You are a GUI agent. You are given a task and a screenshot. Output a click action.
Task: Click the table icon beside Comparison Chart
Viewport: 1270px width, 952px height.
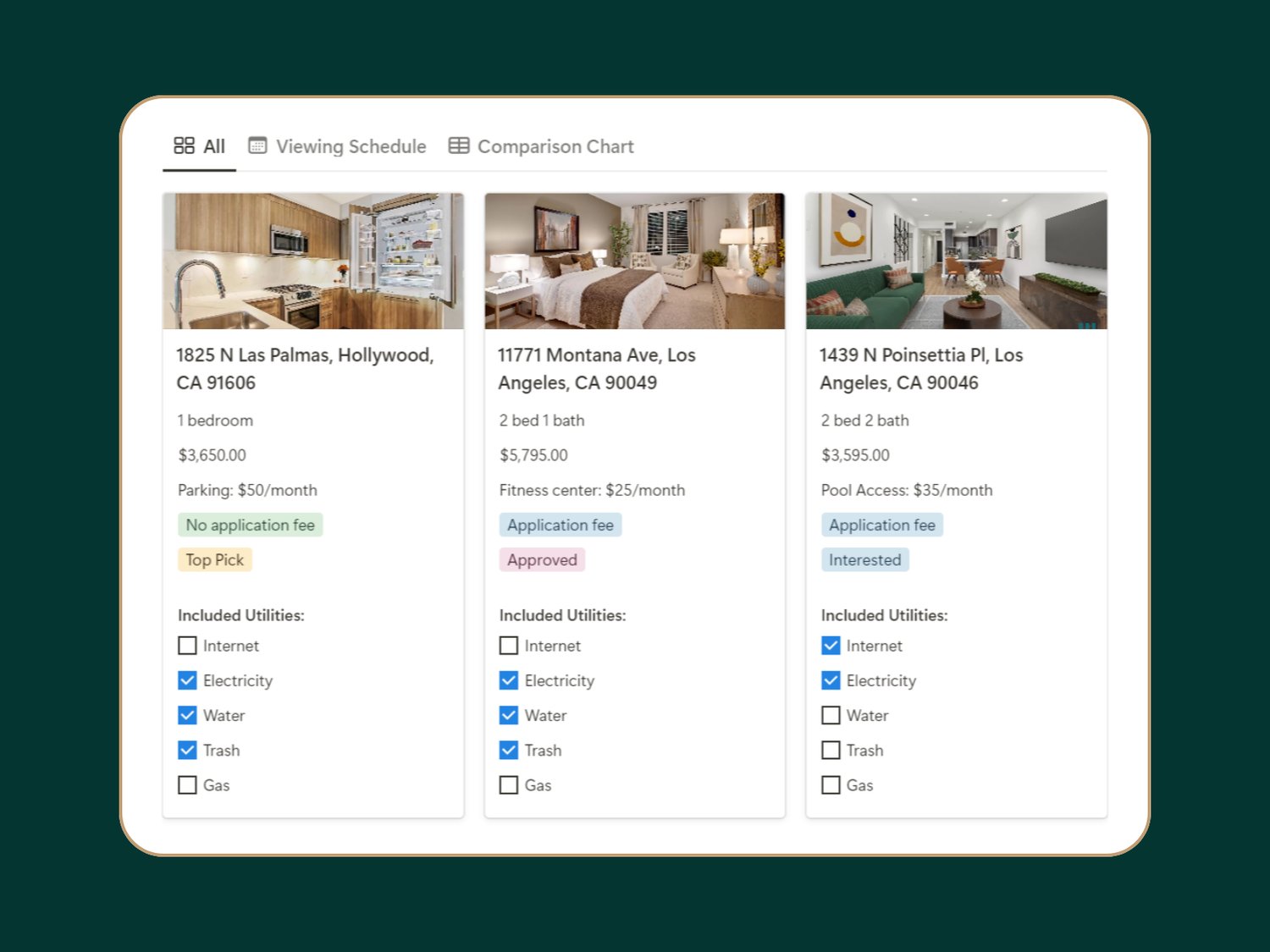pos(459,146)
